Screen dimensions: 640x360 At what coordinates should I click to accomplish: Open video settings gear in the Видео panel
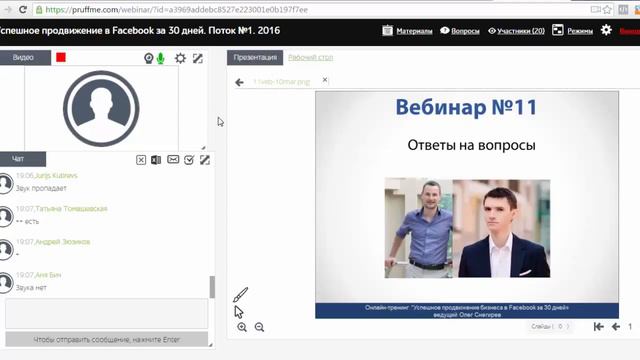point(180,58)
